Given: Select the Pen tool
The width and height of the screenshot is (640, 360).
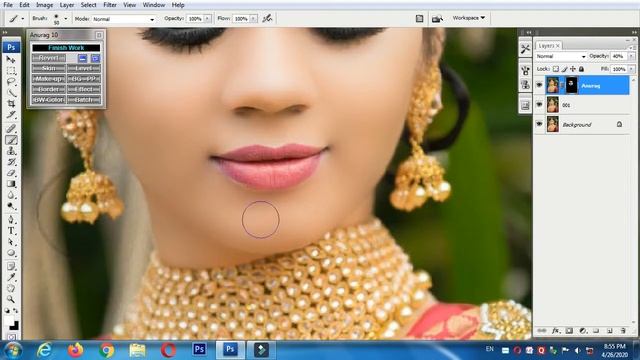Looking at the screenshot, I should coord(11,220).
